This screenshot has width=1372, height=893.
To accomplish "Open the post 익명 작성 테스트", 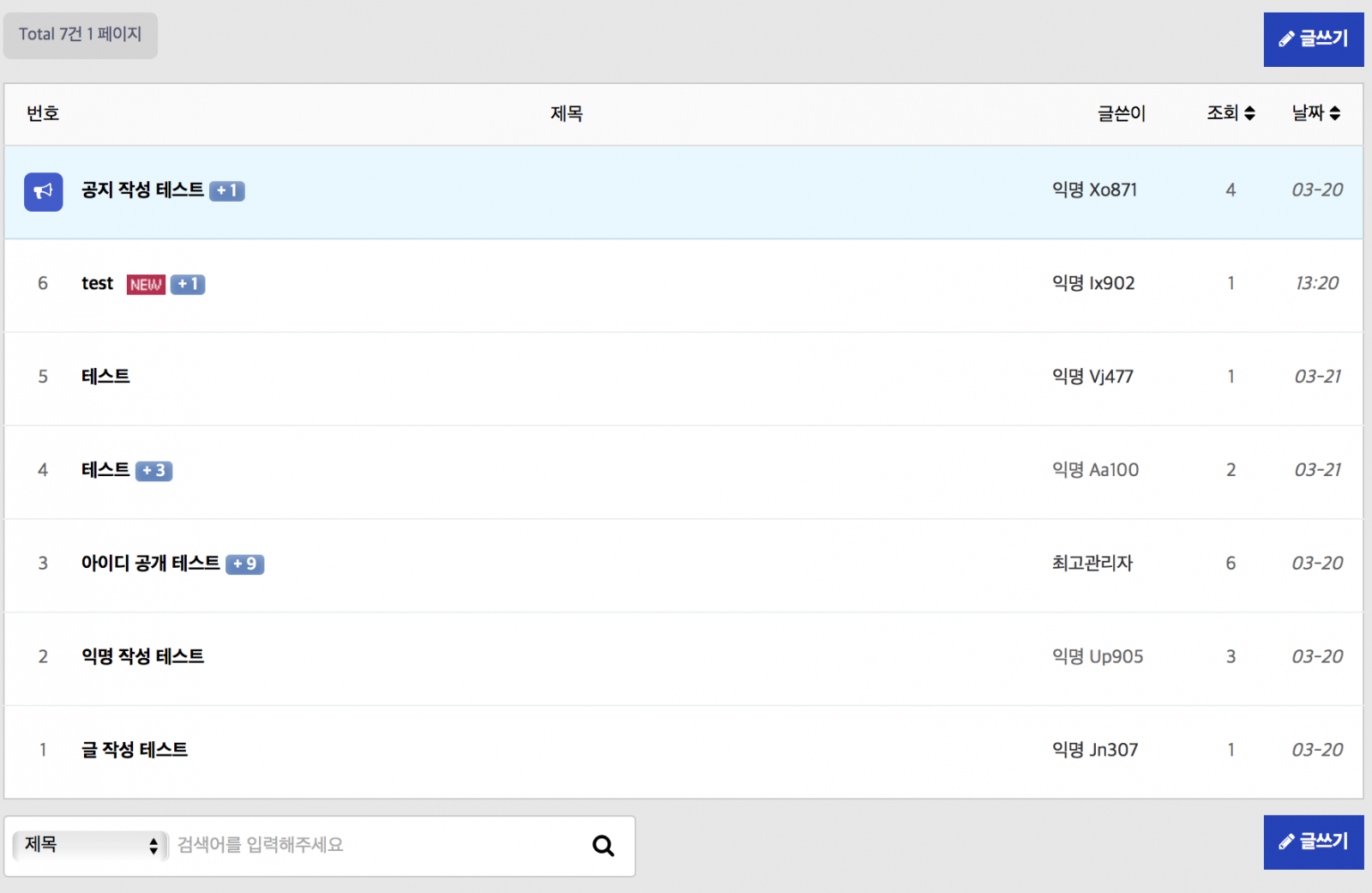I will click(142, 657).
